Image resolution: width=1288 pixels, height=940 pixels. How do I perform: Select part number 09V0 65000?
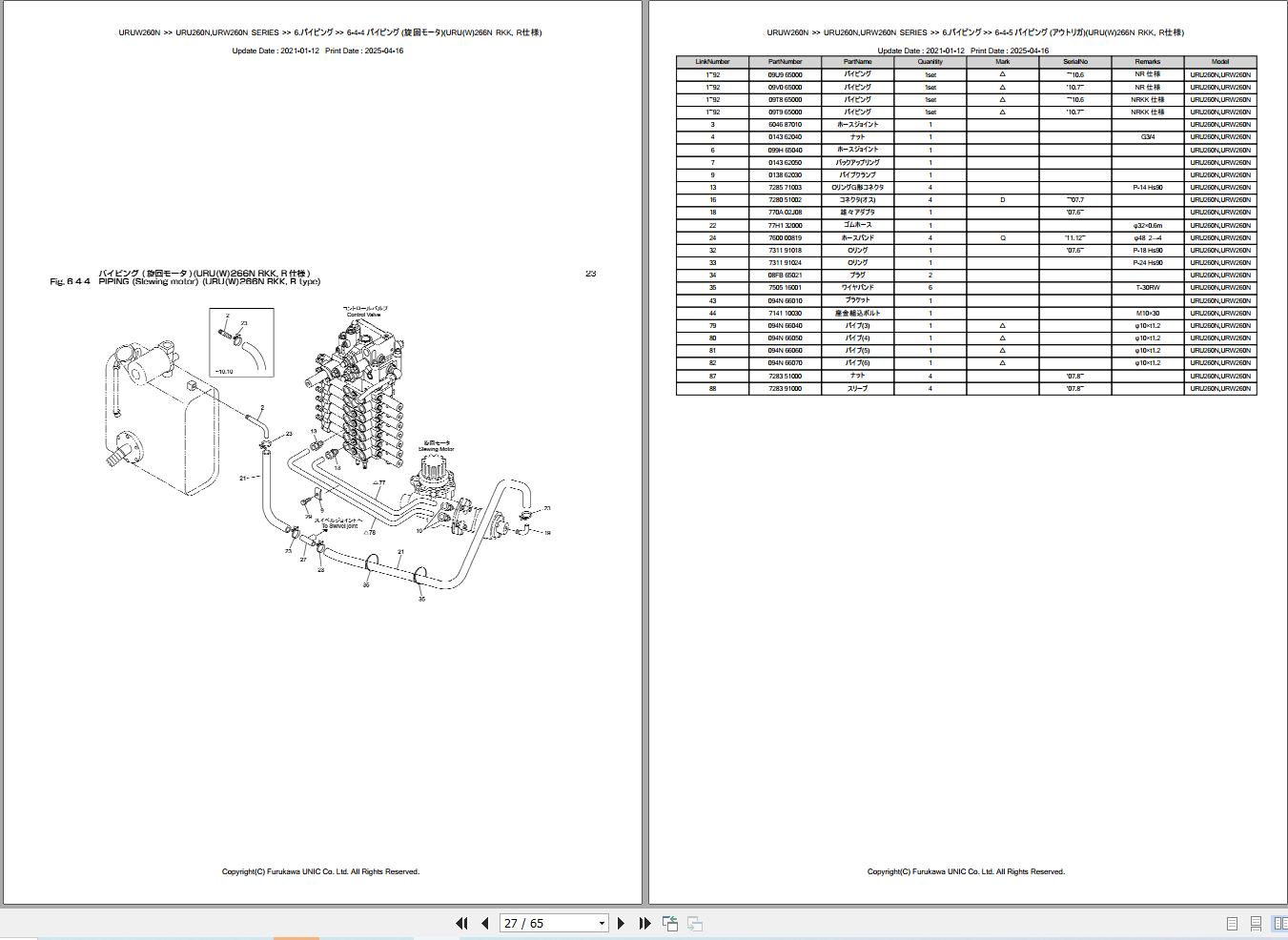(785, 87)
